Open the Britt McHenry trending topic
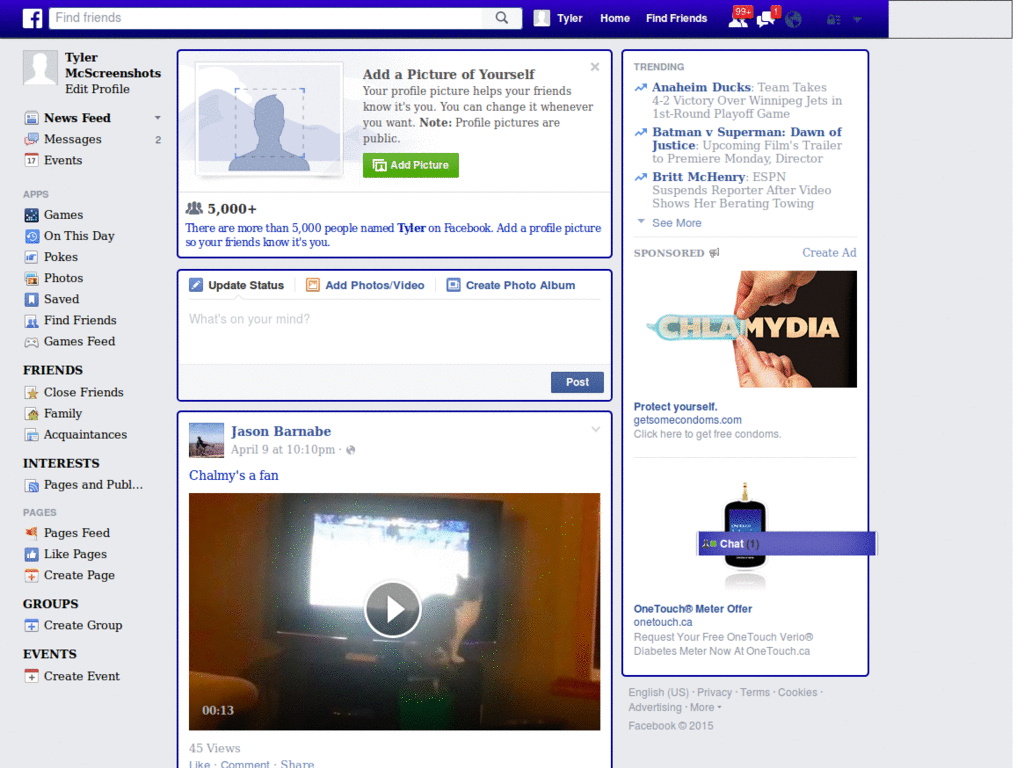1024x768 pixels. (x=698, y=177)
